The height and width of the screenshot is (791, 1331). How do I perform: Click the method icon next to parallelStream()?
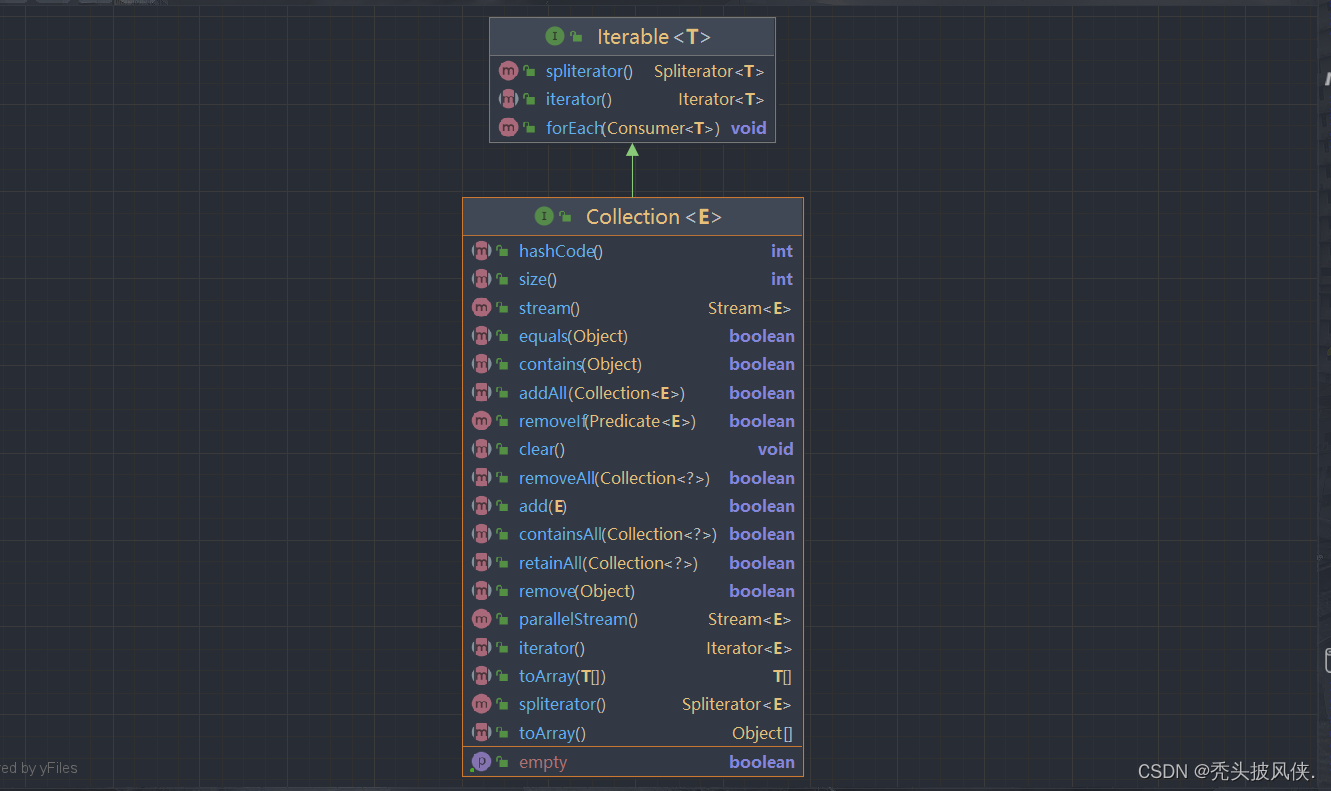pyautogui.click(x=481, y=619)
